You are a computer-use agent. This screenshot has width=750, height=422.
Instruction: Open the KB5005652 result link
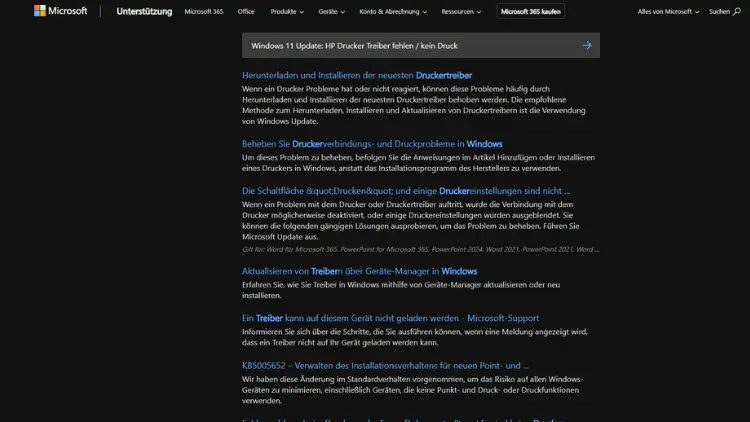(385, 365)
